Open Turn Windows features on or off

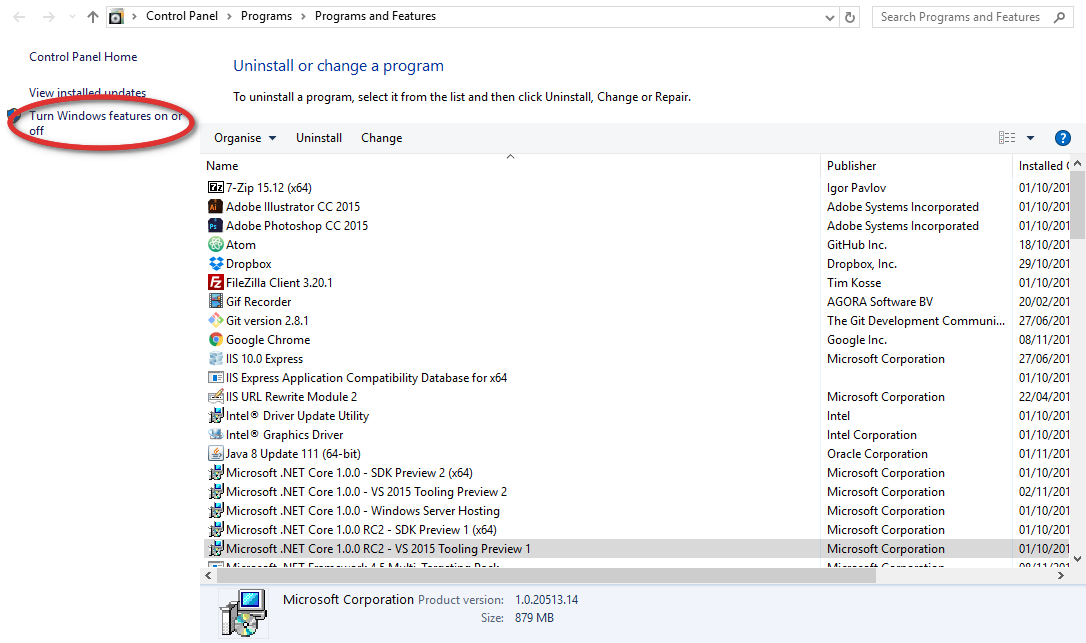pos(105,123)
